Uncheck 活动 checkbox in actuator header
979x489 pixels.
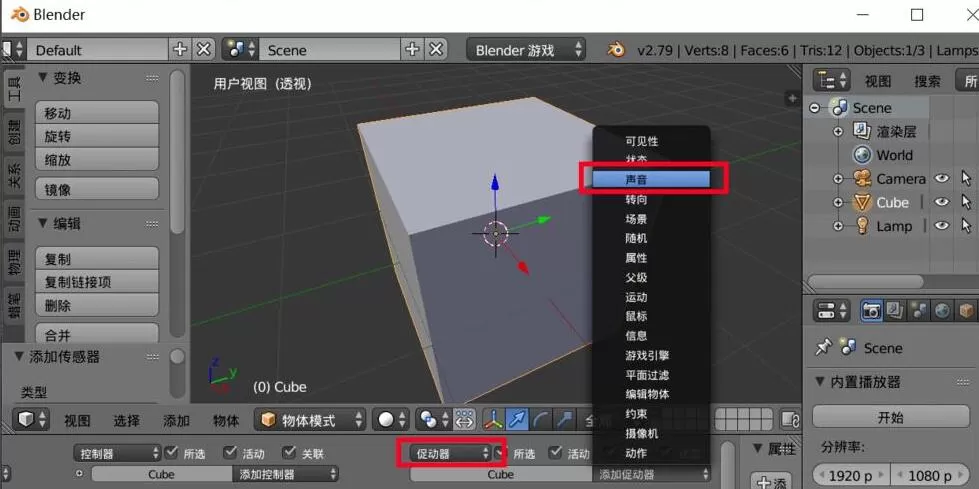click(x=556, y=453)
